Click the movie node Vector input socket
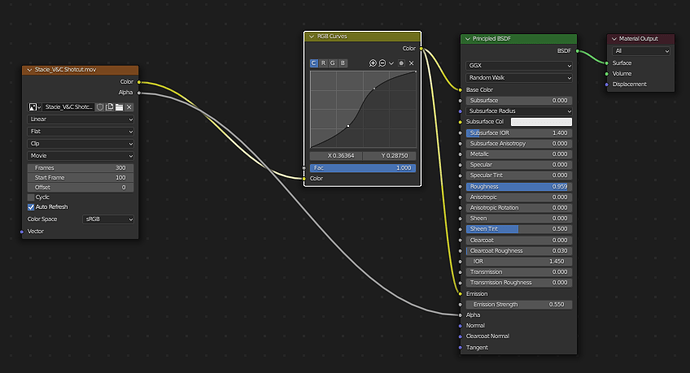Screen dimensions: 690x373 (x=22, y=231)
